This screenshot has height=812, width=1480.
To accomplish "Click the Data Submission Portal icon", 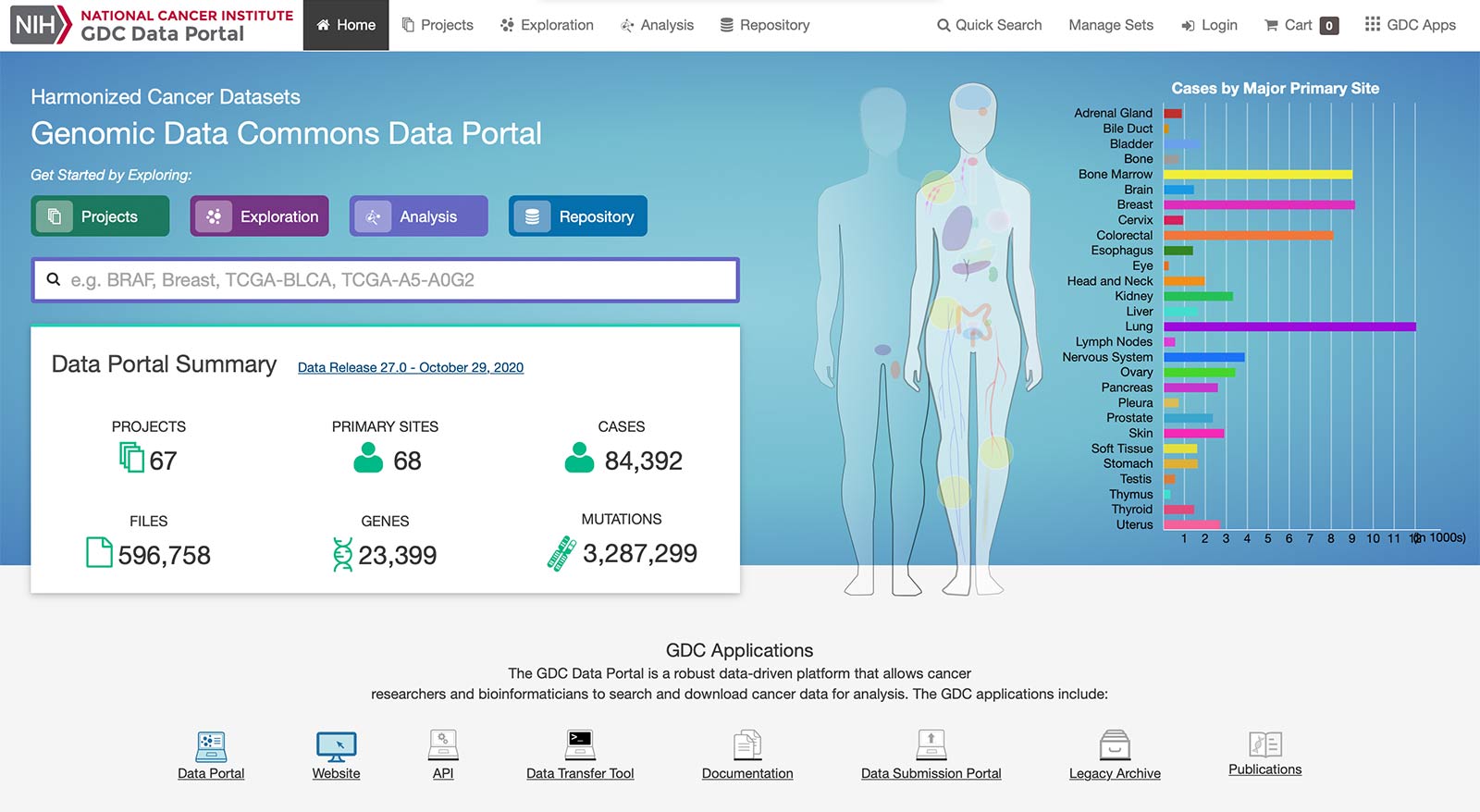I will coord(931,744).
